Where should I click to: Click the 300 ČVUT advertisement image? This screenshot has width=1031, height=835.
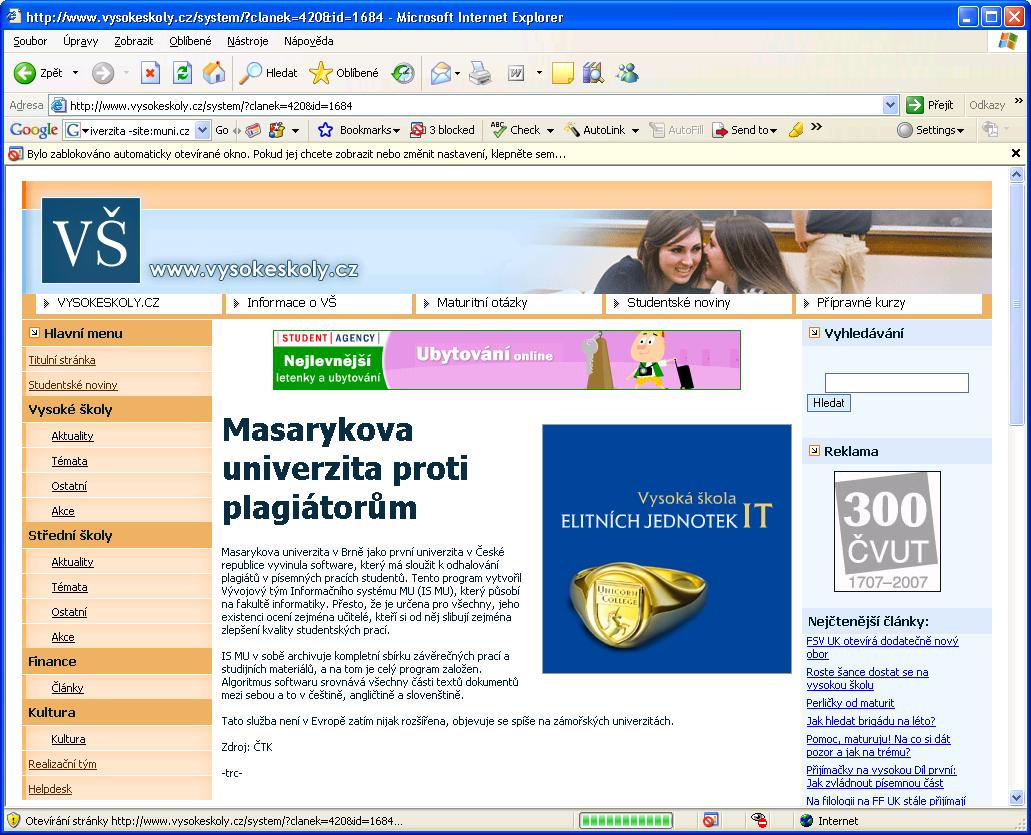[887, 531]
